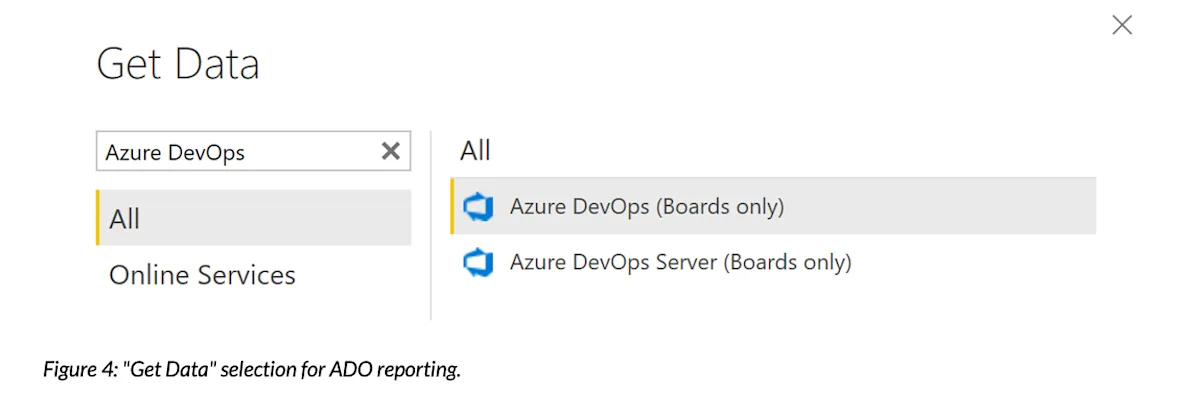Viewport: 1200px width, 416px height.
Task: Select the All category in the left pane
Action: [x=253, y=218]
